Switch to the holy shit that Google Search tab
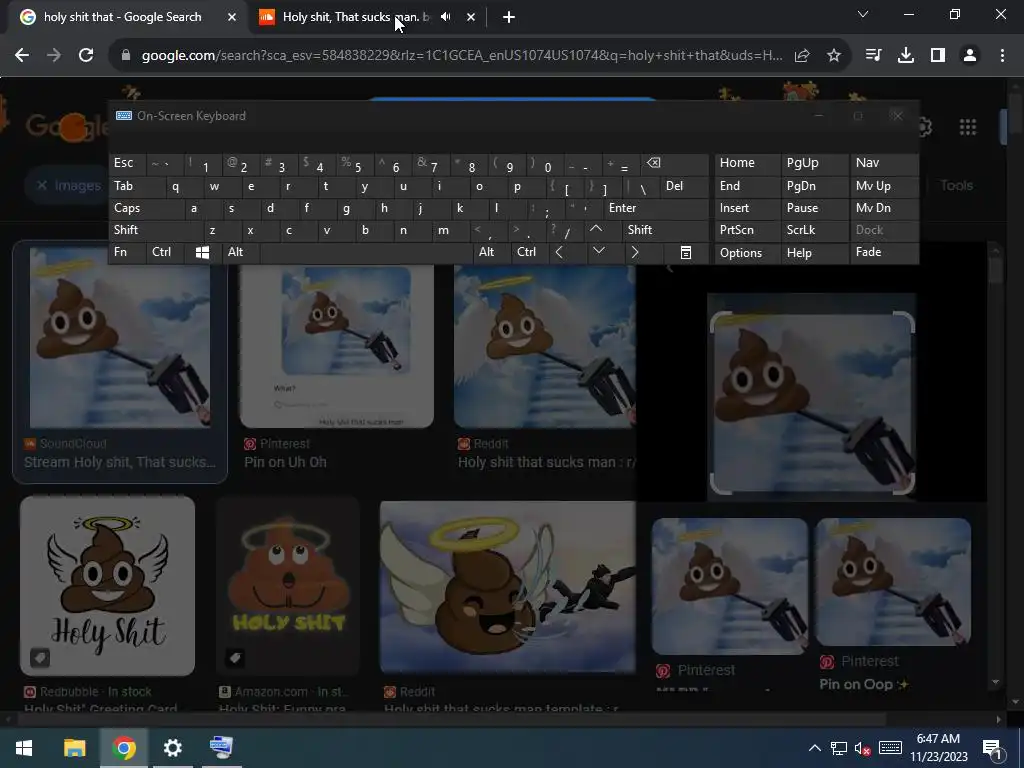Screen dimensions: 1024x768 click(124, 18)
